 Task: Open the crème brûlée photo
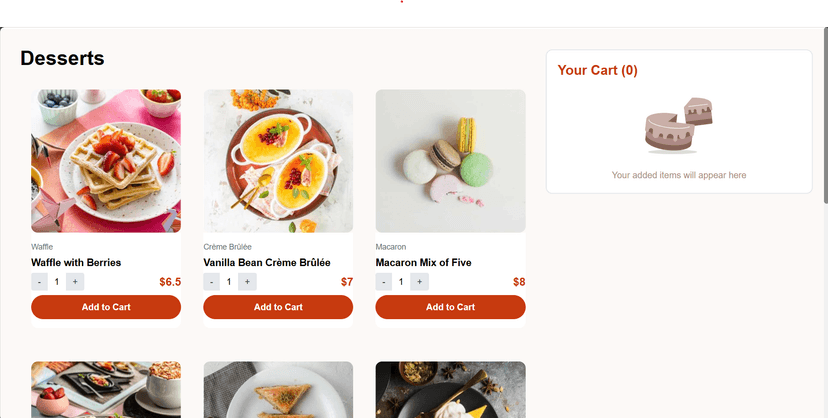click(278, 161)
